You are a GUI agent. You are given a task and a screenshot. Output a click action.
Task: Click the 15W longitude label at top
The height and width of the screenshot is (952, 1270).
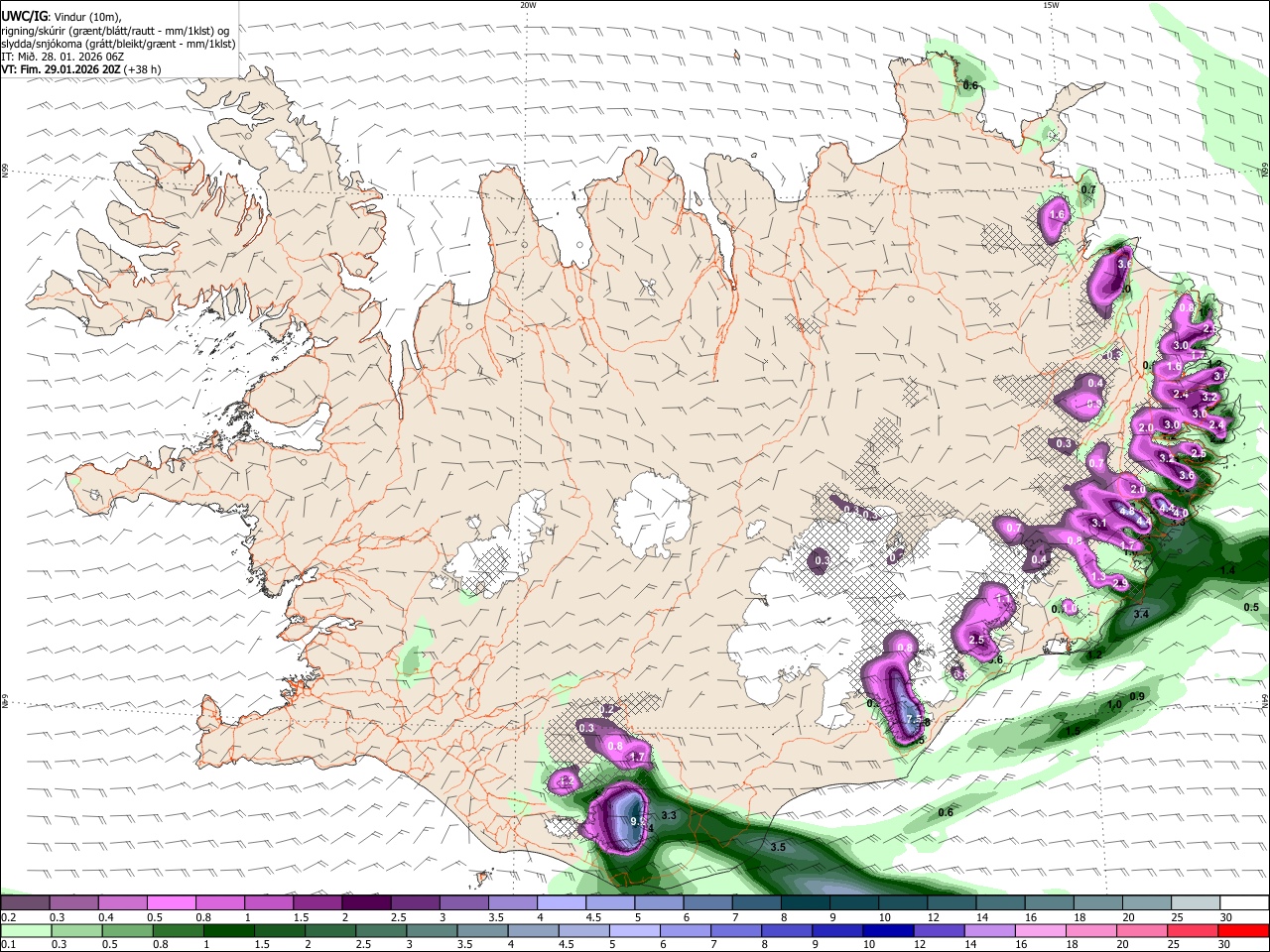tap(1051, 5)
